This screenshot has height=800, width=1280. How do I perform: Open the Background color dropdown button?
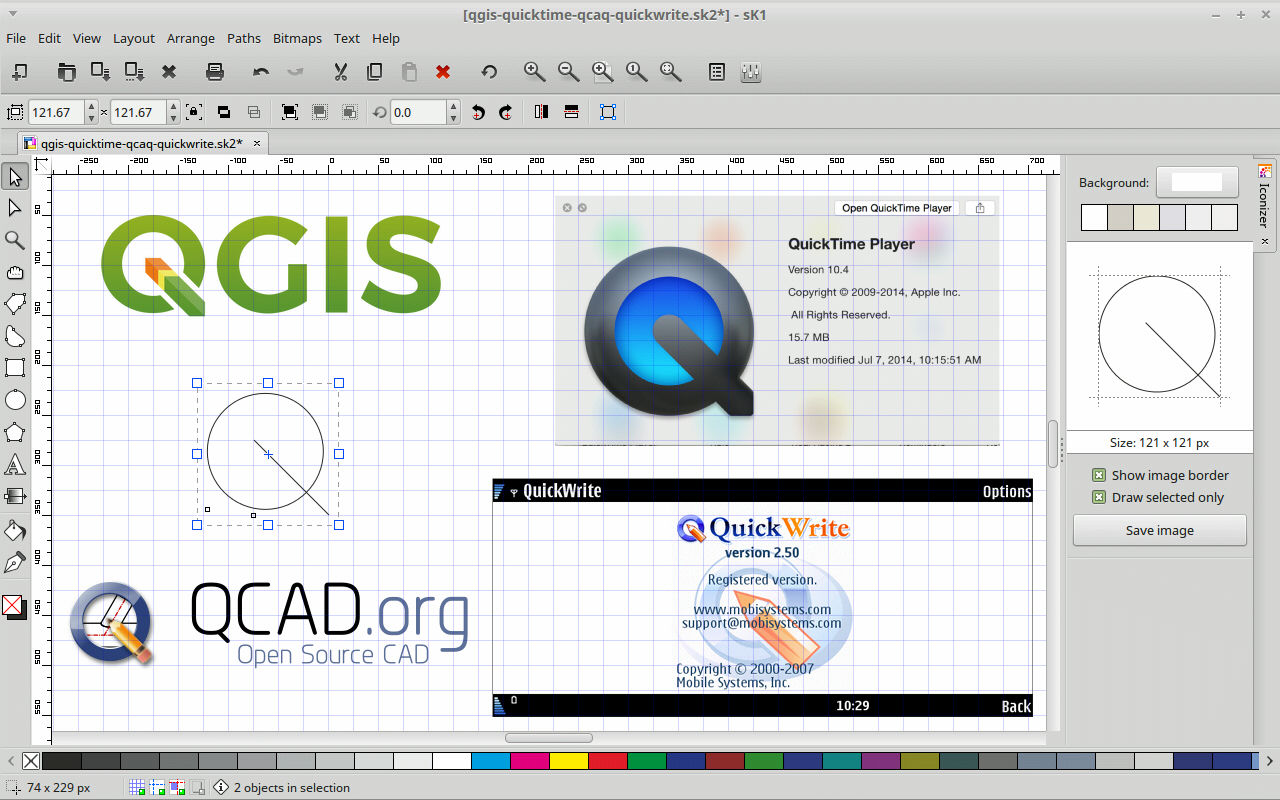point(1197,182)
